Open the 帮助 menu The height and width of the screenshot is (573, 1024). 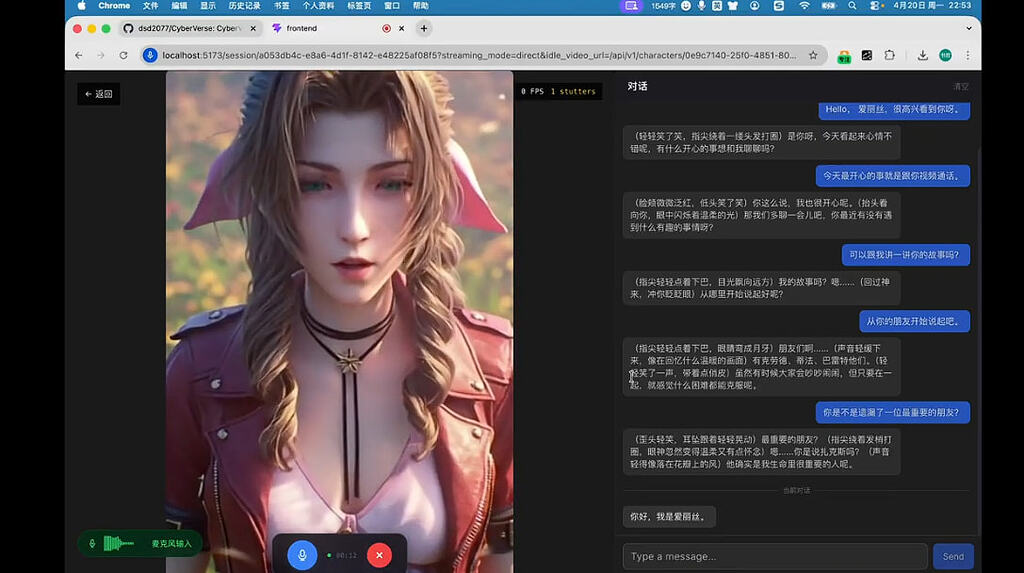click(421, 6)
